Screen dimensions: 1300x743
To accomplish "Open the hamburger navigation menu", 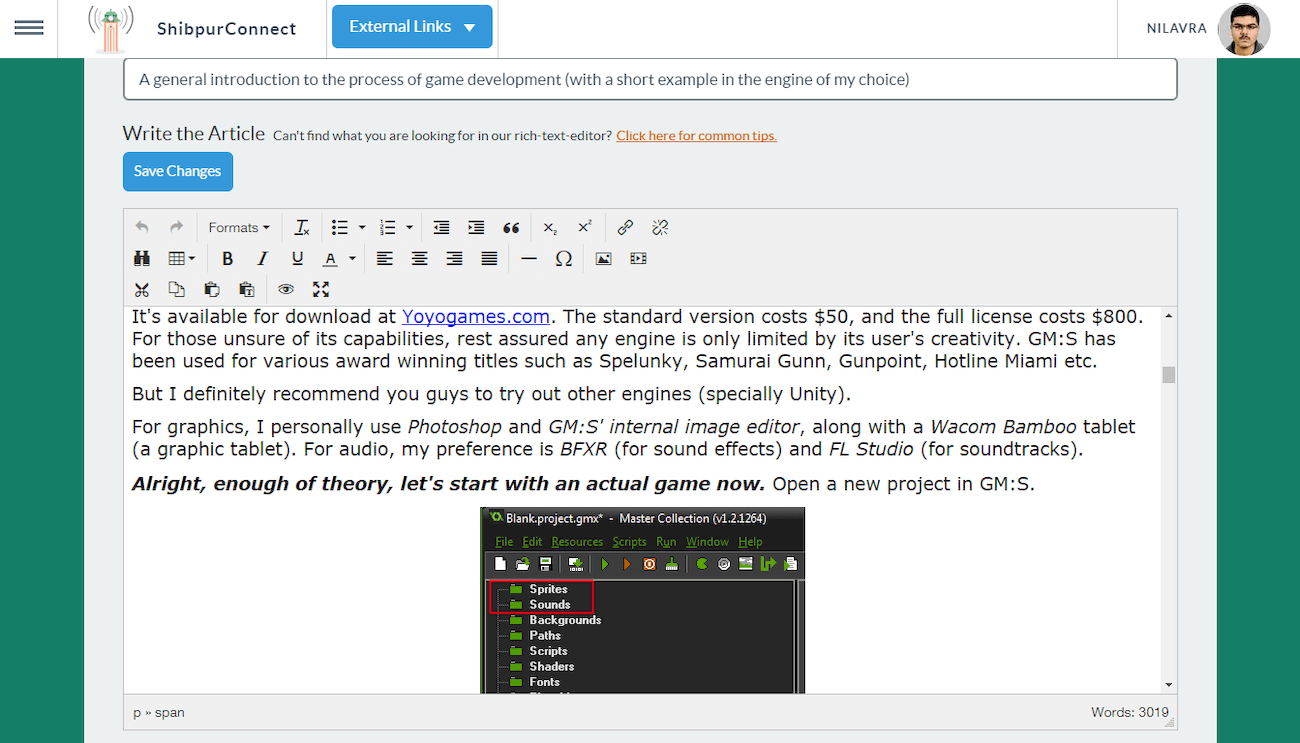I will 29,28.
